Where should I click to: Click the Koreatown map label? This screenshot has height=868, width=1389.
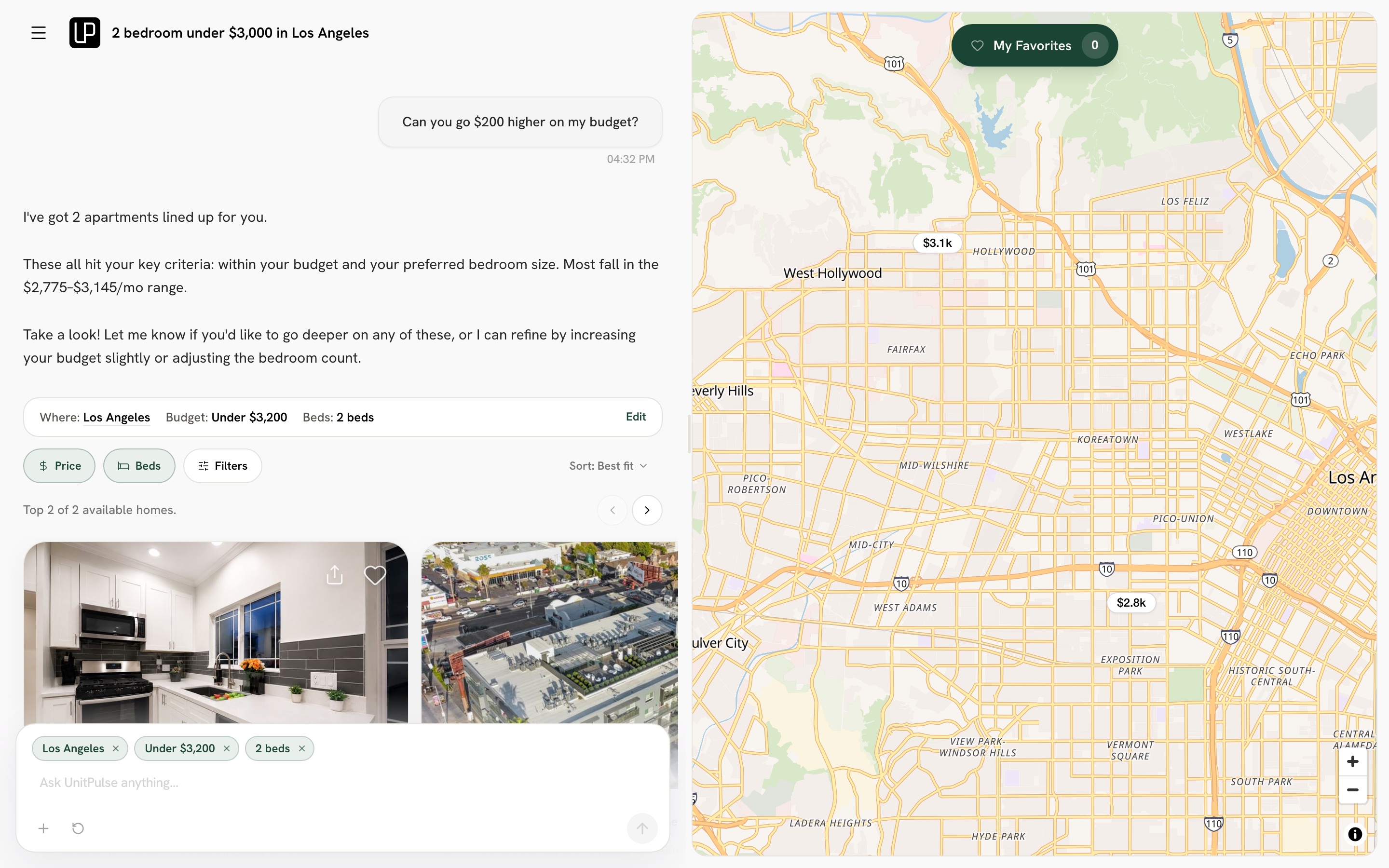[x=1107, y=440]
